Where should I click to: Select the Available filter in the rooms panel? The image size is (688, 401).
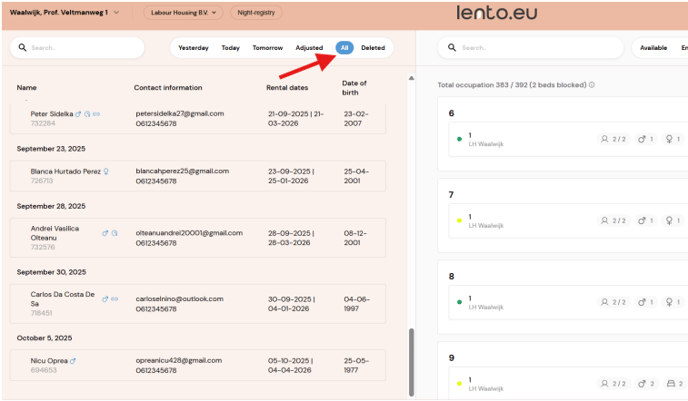[653, 47]
